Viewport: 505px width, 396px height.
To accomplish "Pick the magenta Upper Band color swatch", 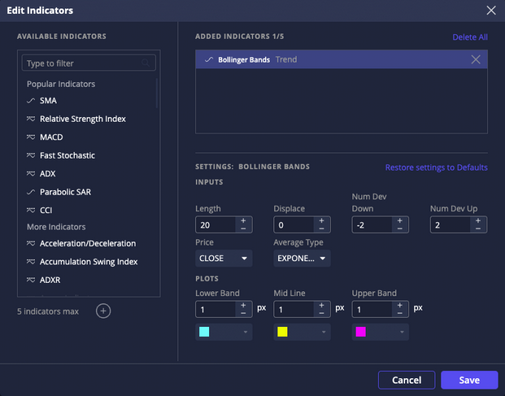I will (x=361, y=332).
